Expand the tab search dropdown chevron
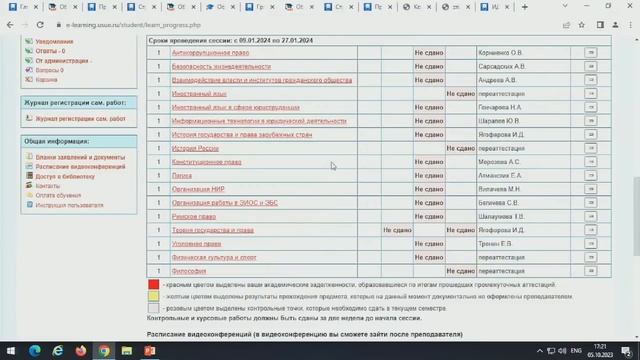640x360 pixels. tap(565, 6)
